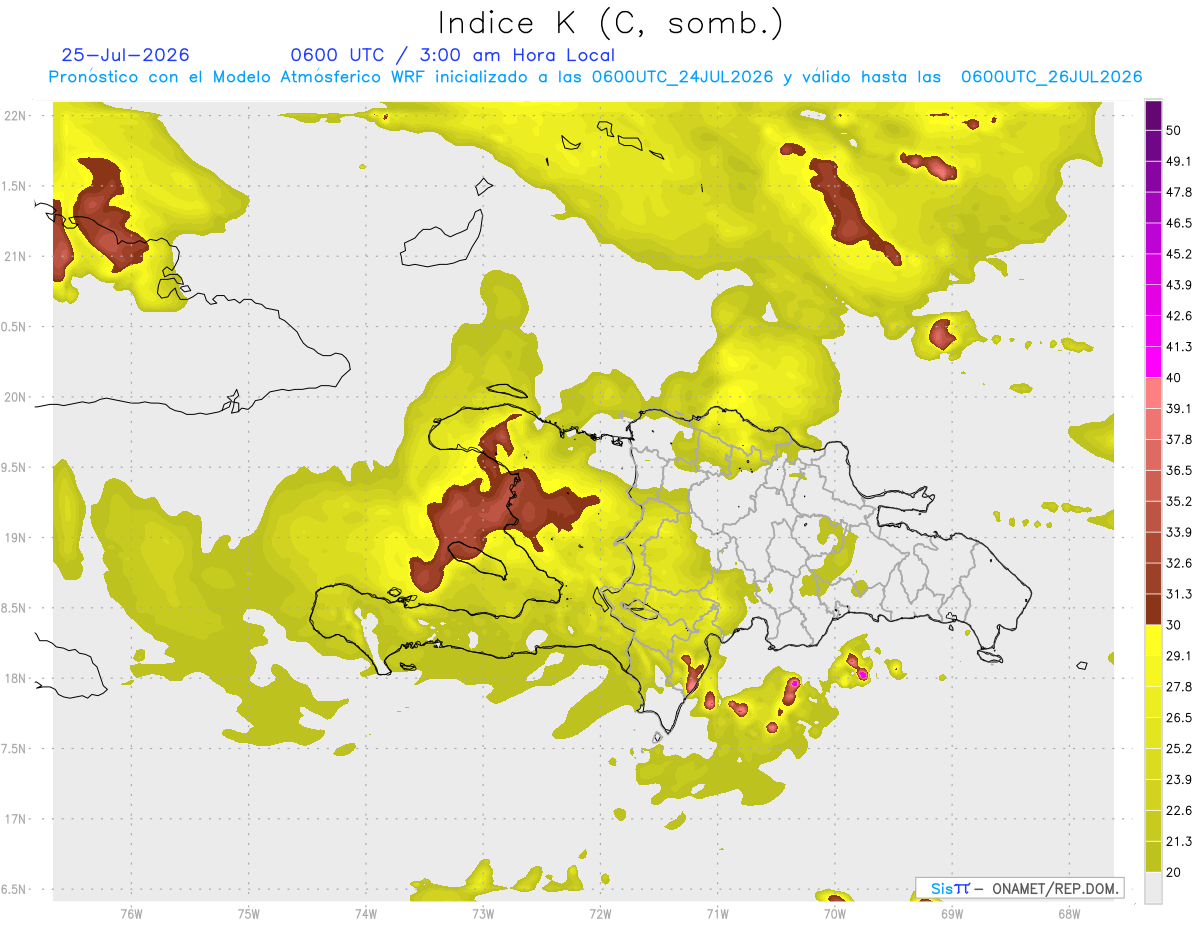Click the '68W' longitude label
Screen dimensions: 1200x927
[x=1069, y=913]
